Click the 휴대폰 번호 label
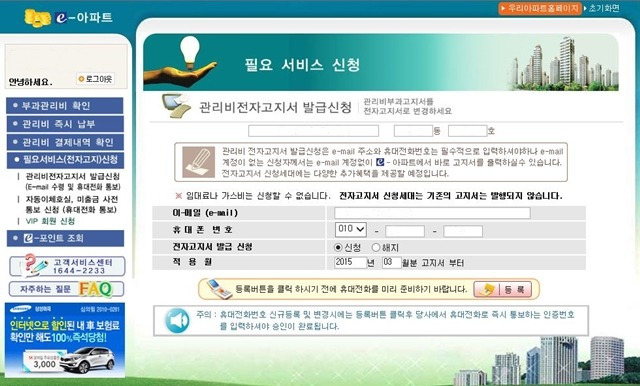 pyautogui.click(x=202, y=230)
